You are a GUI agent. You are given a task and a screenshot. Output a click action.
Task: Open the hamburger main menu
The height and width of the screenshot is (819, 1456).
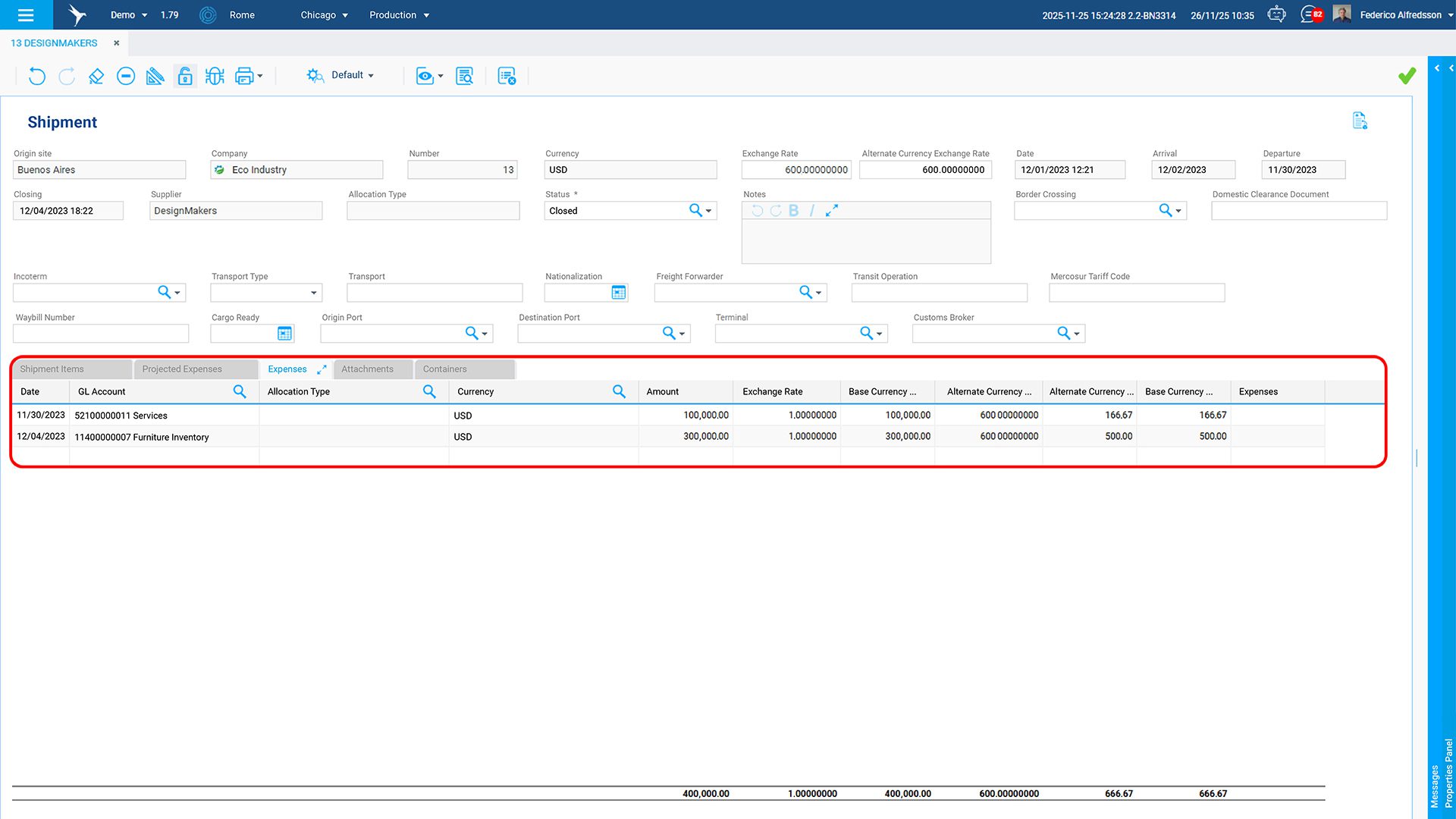click(26, 14)
